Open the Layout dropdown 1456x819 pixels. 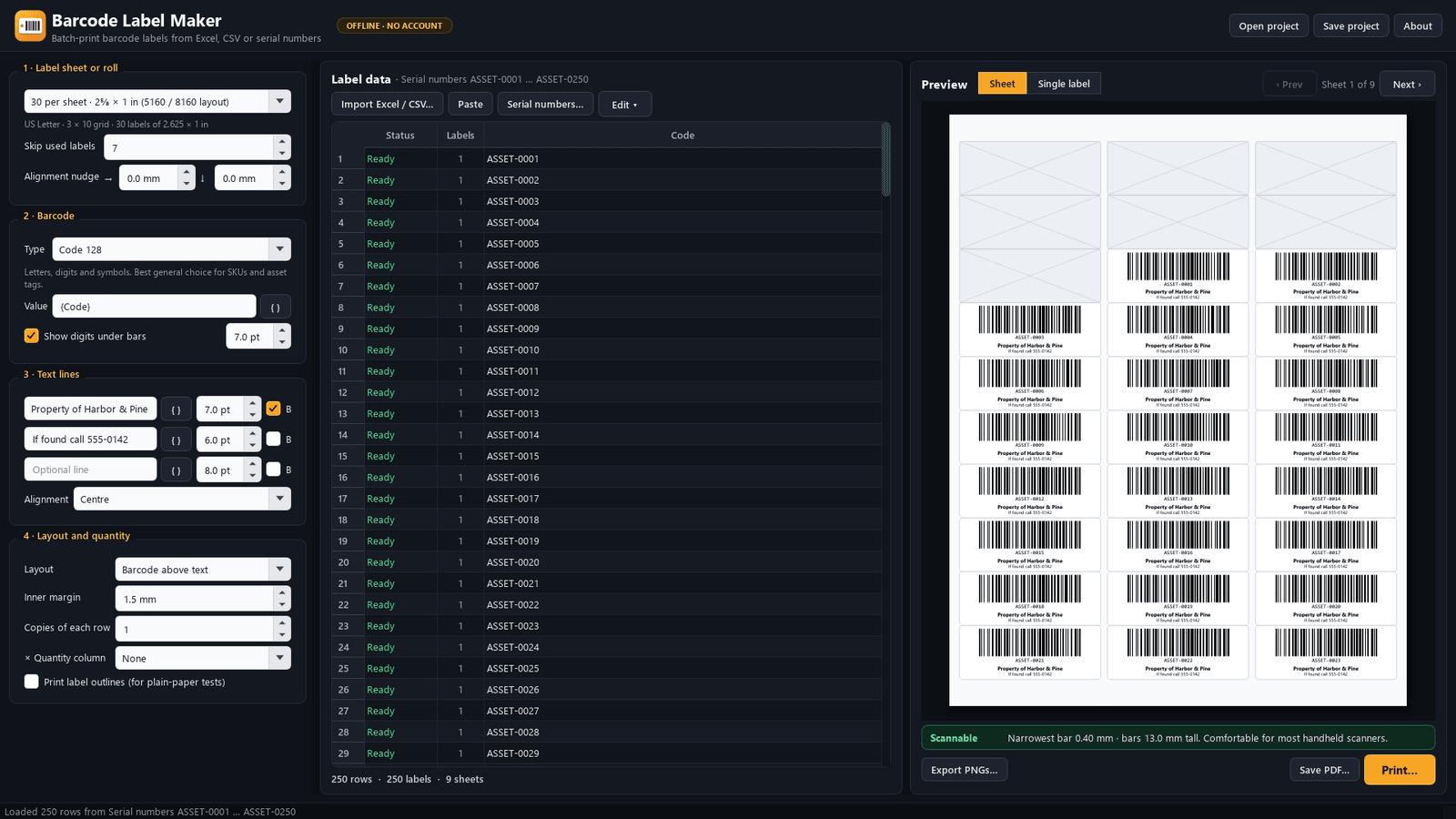[x=203, y=569]
